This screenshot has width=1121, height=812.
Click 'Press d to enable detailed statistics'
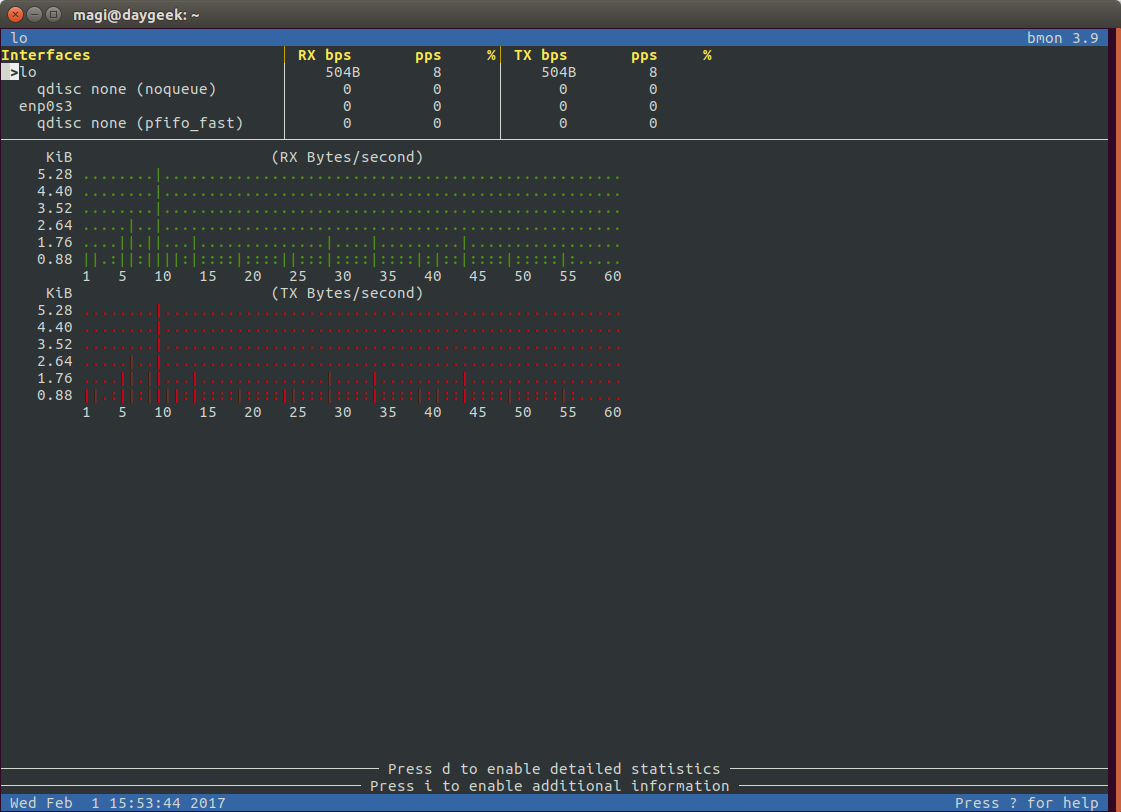tap(554, 769)
